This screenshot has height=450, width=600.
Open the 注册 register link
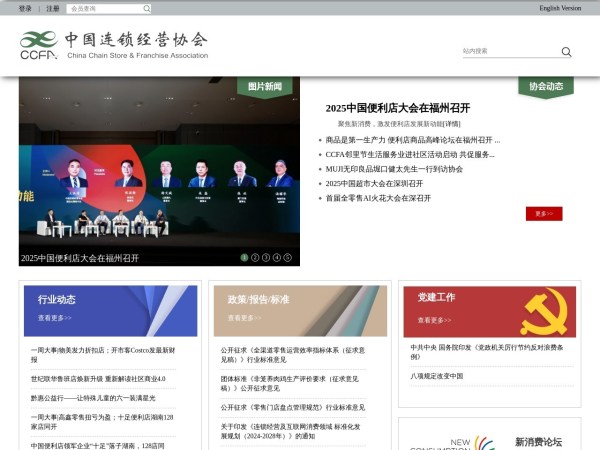(x=53, y=8)
